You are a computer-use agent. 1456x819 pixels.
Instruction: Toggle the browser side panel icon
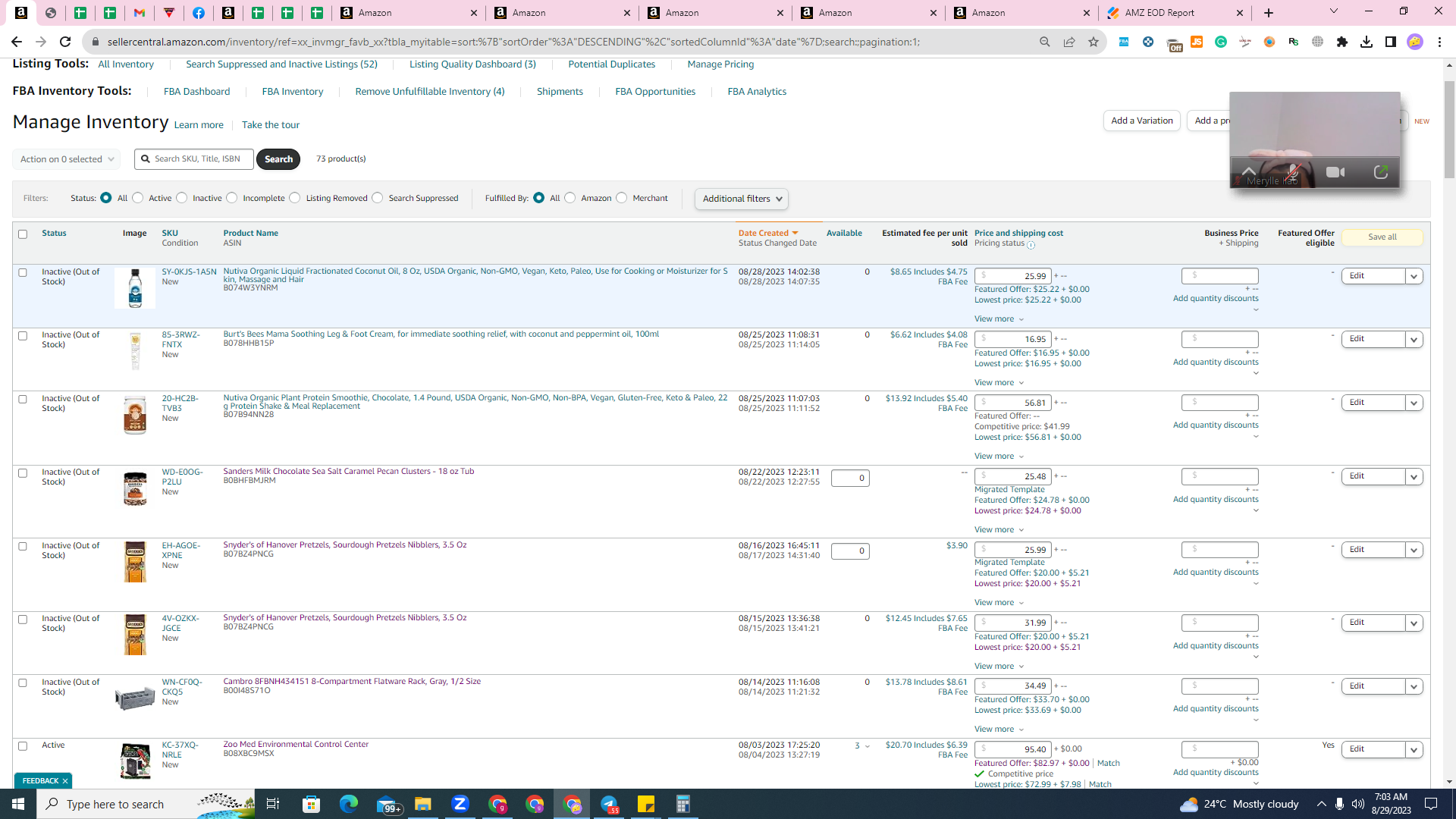[x=1391, y=42]
